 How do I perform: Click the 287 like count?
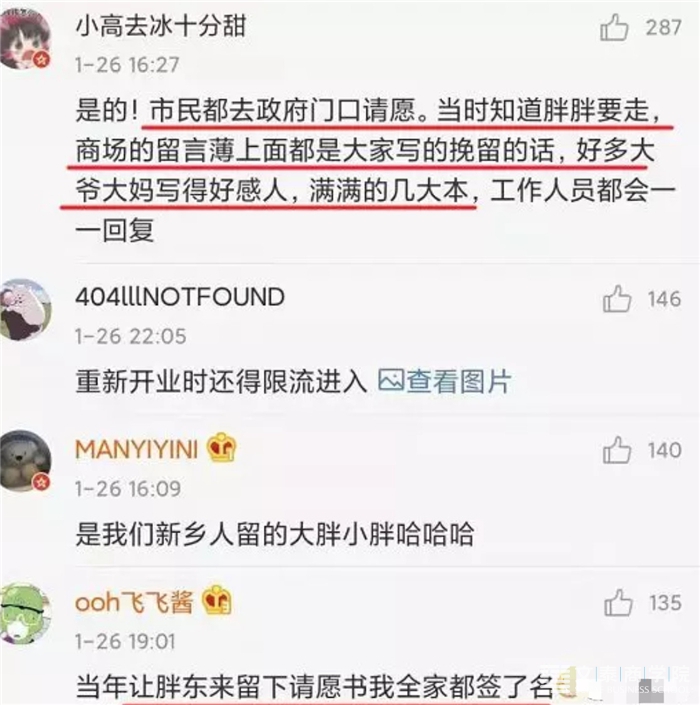pos(664,27)
